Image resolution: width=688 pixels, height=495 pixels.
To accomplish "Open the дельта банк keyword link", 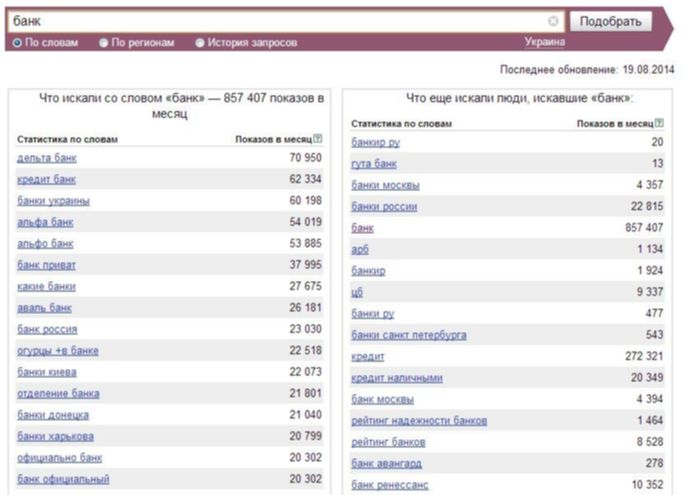I will (x=47, y=158).
